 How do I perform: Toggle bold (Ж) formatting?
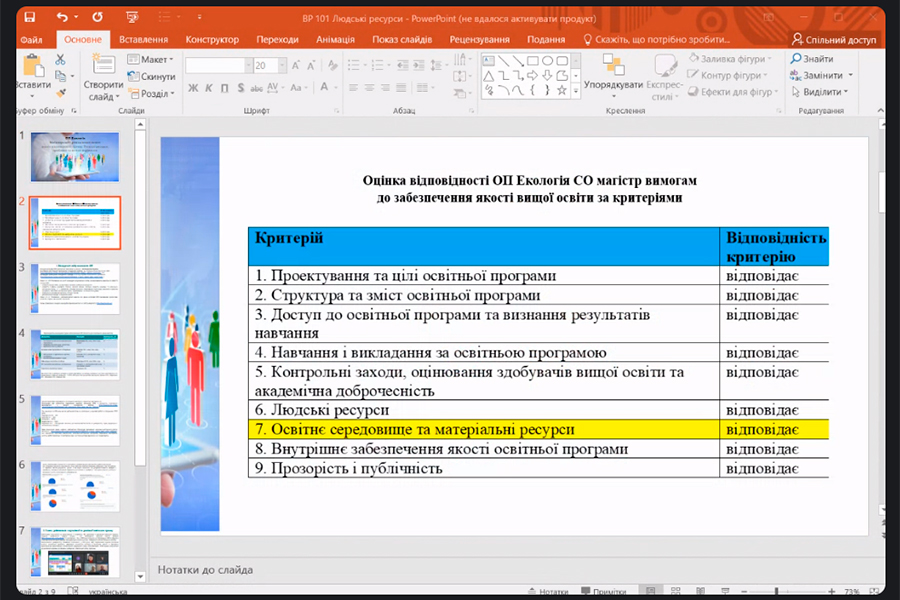(192, 88)
